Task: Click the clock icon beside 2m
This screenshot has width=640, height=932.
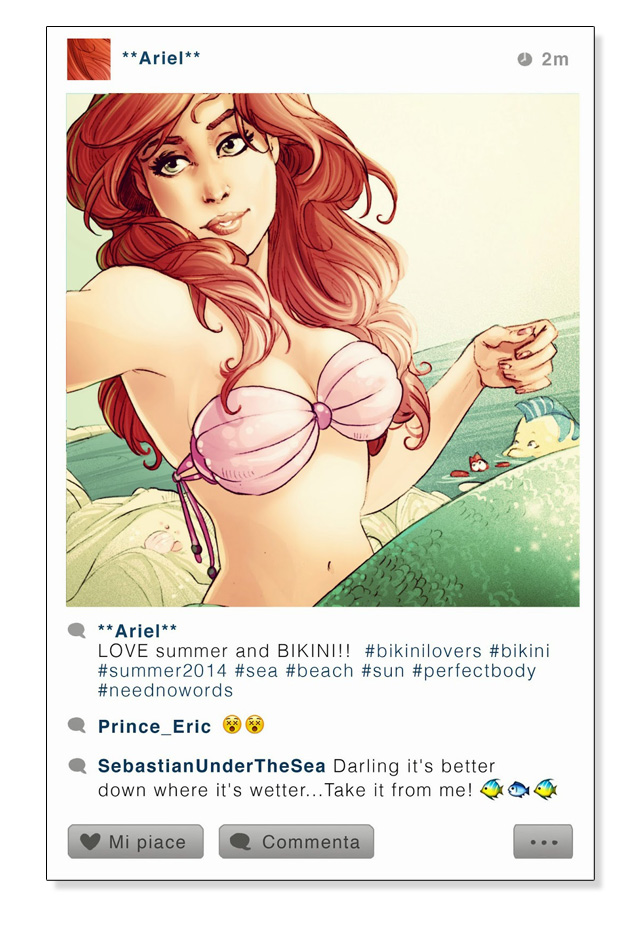Action: coord(525,59)
